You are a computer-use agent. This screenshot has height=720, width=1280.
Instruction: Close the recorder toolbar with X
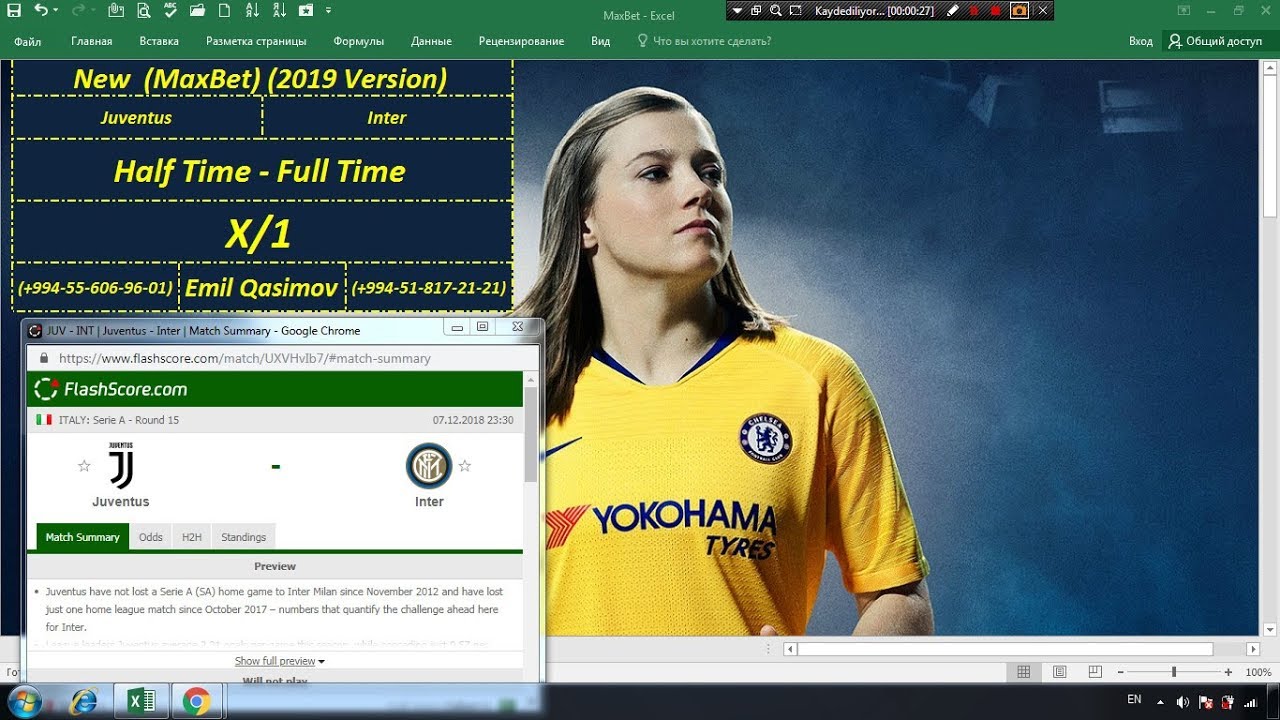pyautogui.click(x=1043, y=11)
